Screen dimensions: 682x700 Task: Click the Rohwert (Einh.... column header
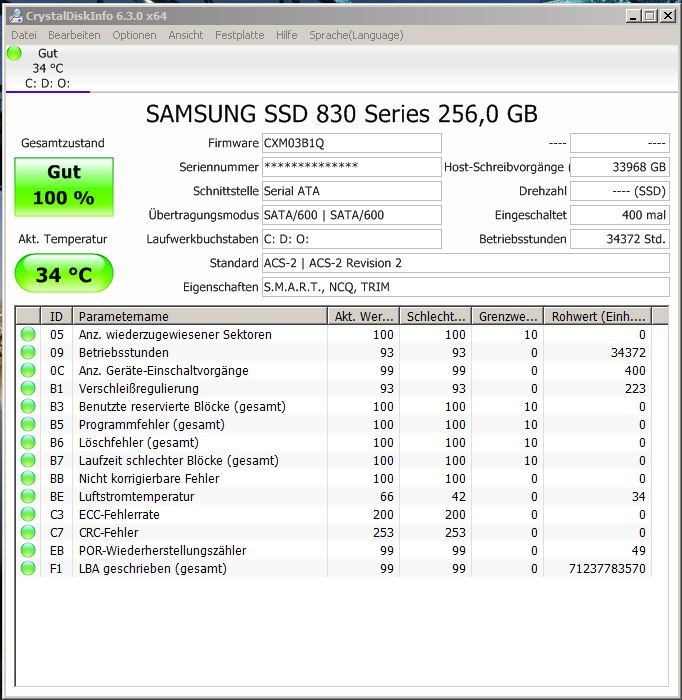598,316
